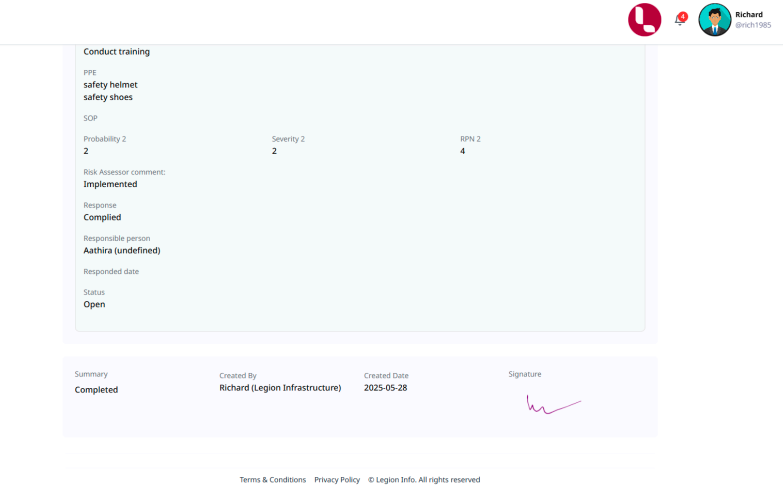The height and width of the screenshot is (491, 783).
Task: Select the Created Date value 2025-05-28
Action: pyautogui.click(x=385, y=388)
